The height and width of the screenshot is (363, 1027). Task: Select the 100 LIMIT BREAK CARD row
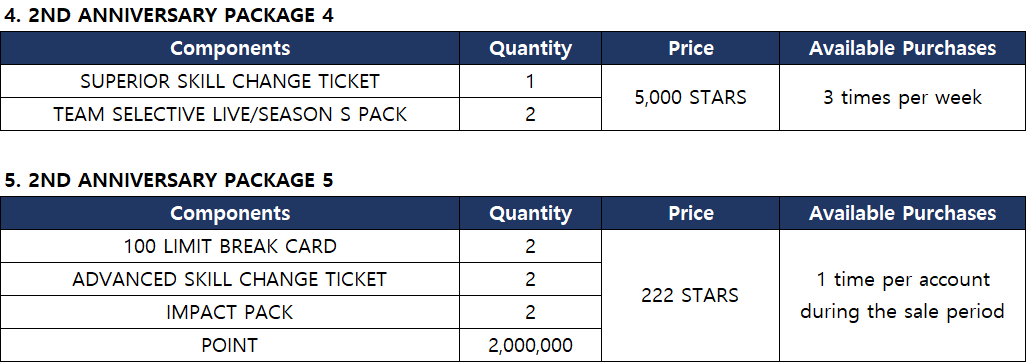click(301, 246)
